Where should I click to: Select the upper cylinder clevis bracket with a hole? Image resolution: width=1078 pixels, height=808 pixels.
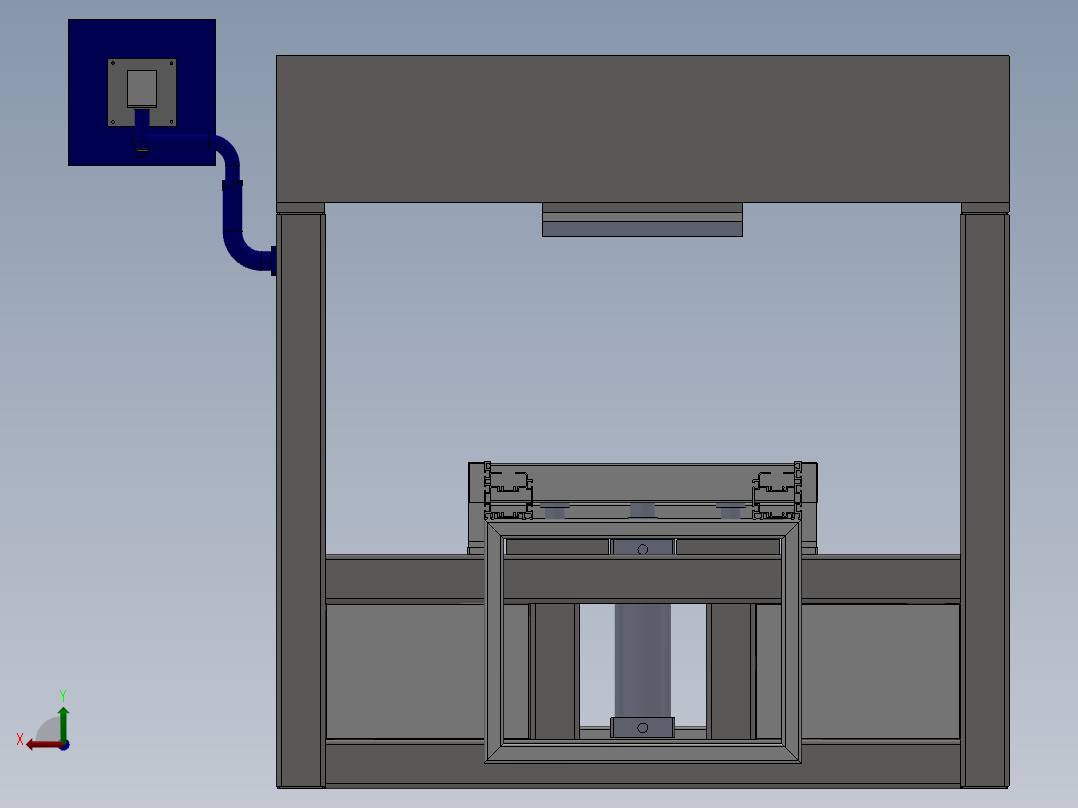[x=642, y=548]
